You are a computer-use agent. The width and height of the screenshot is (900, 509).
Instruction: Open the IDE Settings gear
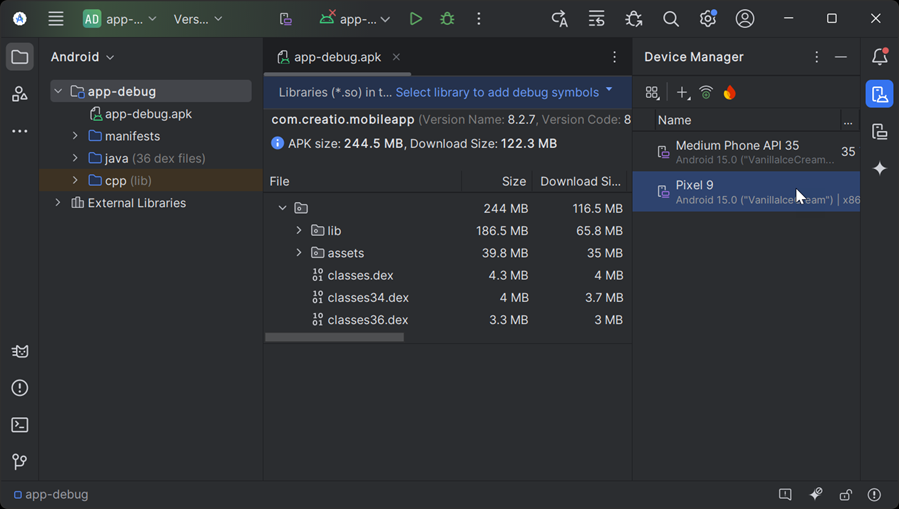(x=708, y=19)
